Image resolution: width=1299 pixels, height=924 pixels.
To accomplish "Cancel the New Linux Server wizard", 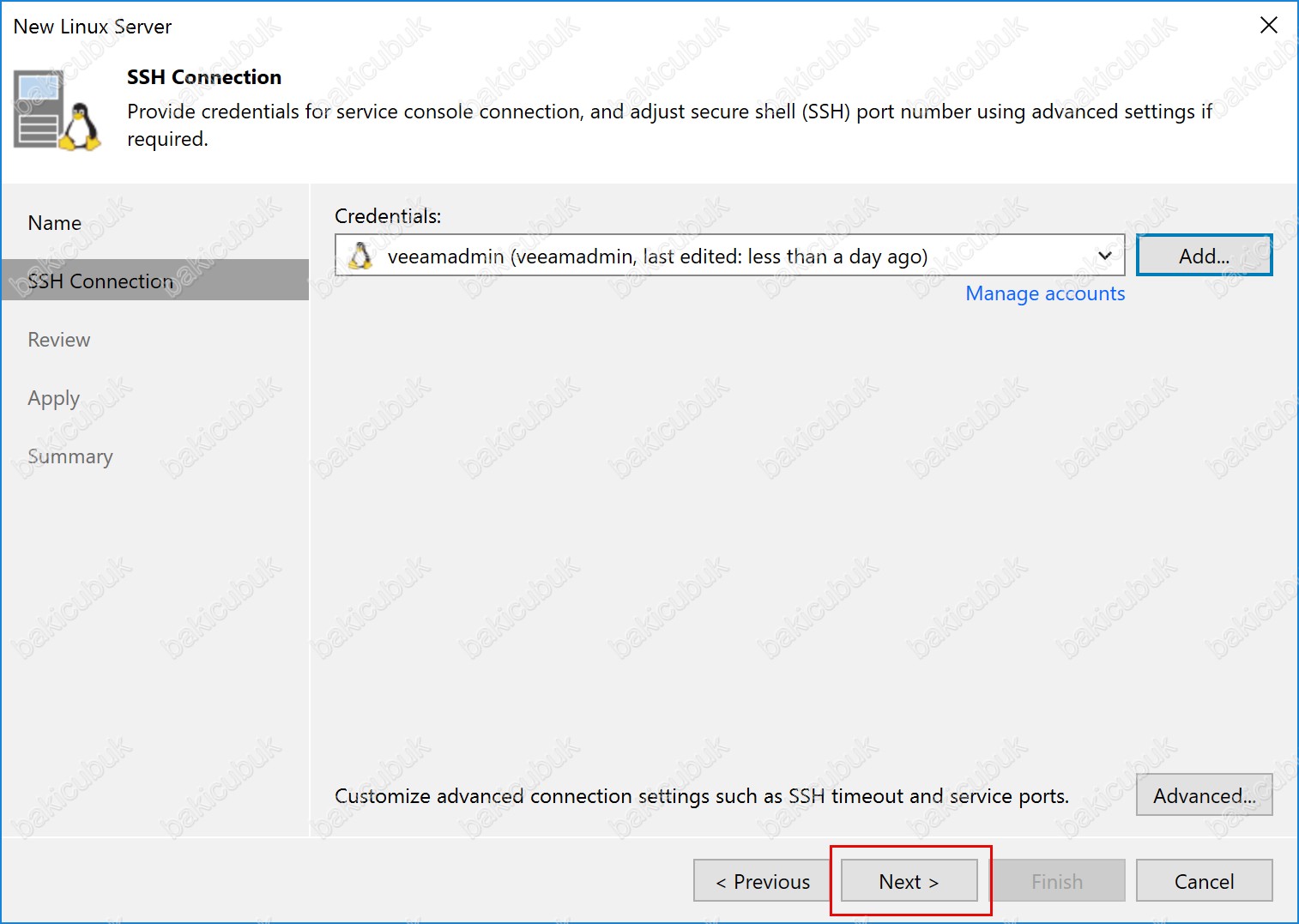I will 1204,881.
